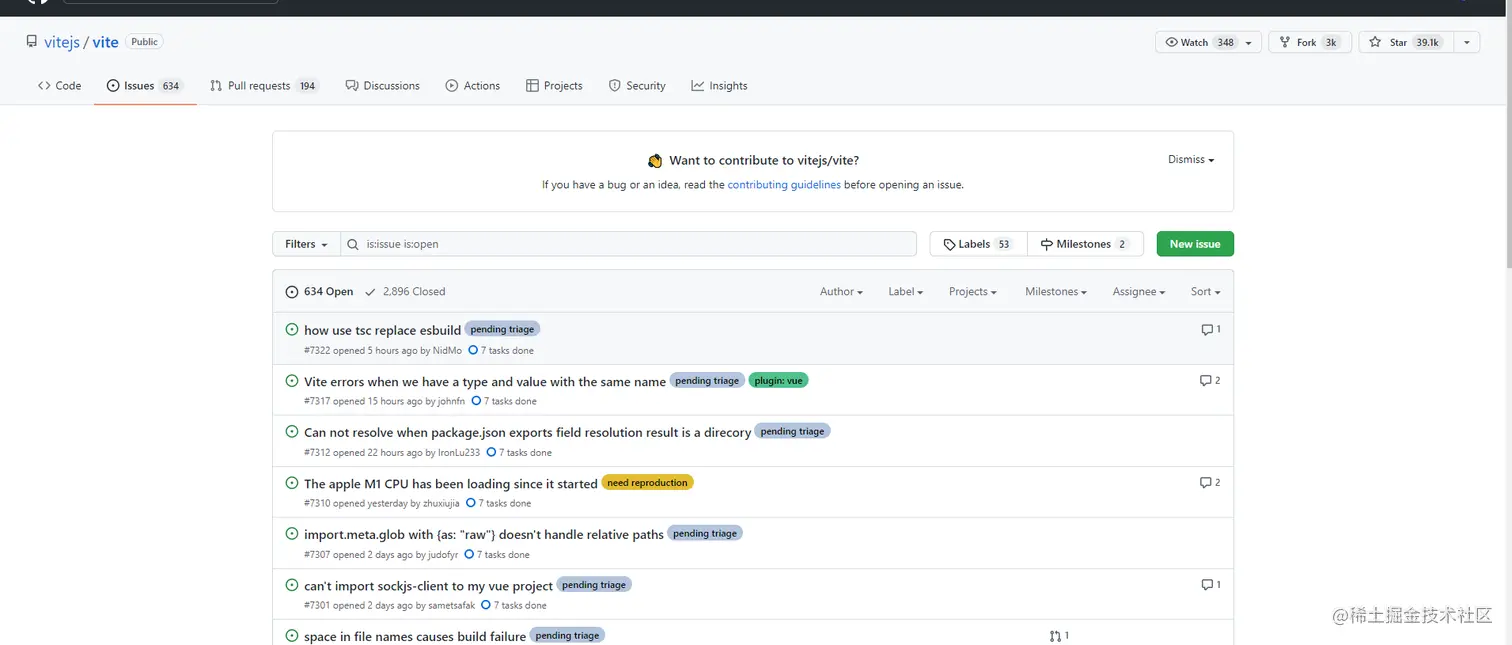Open comments icon for issue #7310

[x=1210, y=482]
